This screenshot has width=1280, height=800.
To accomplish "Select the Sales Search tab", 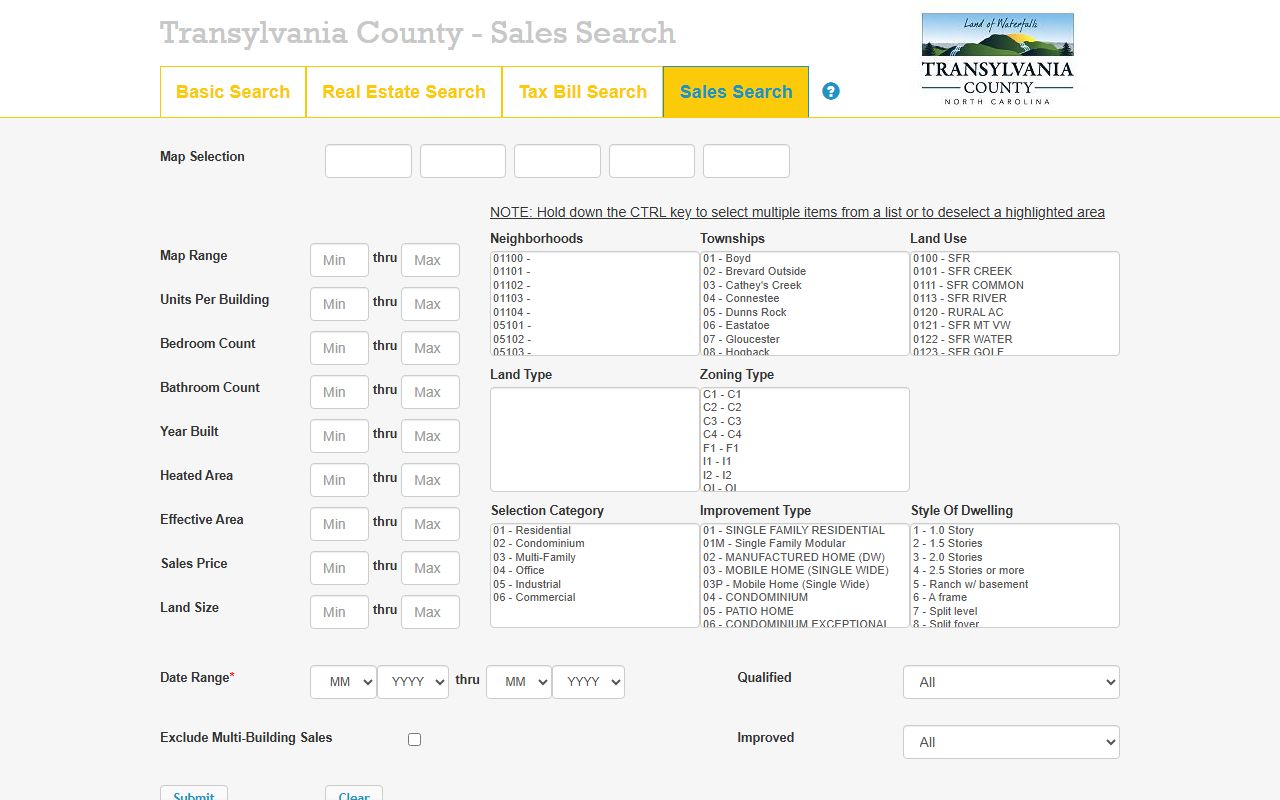I will [736, 92].
